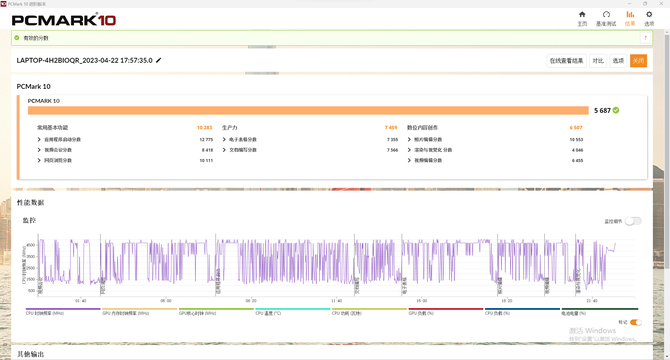Viewport: 670px width, 360px height.
Task: Click the green check beside the 5 687 score
Action: tap(616, 110)
